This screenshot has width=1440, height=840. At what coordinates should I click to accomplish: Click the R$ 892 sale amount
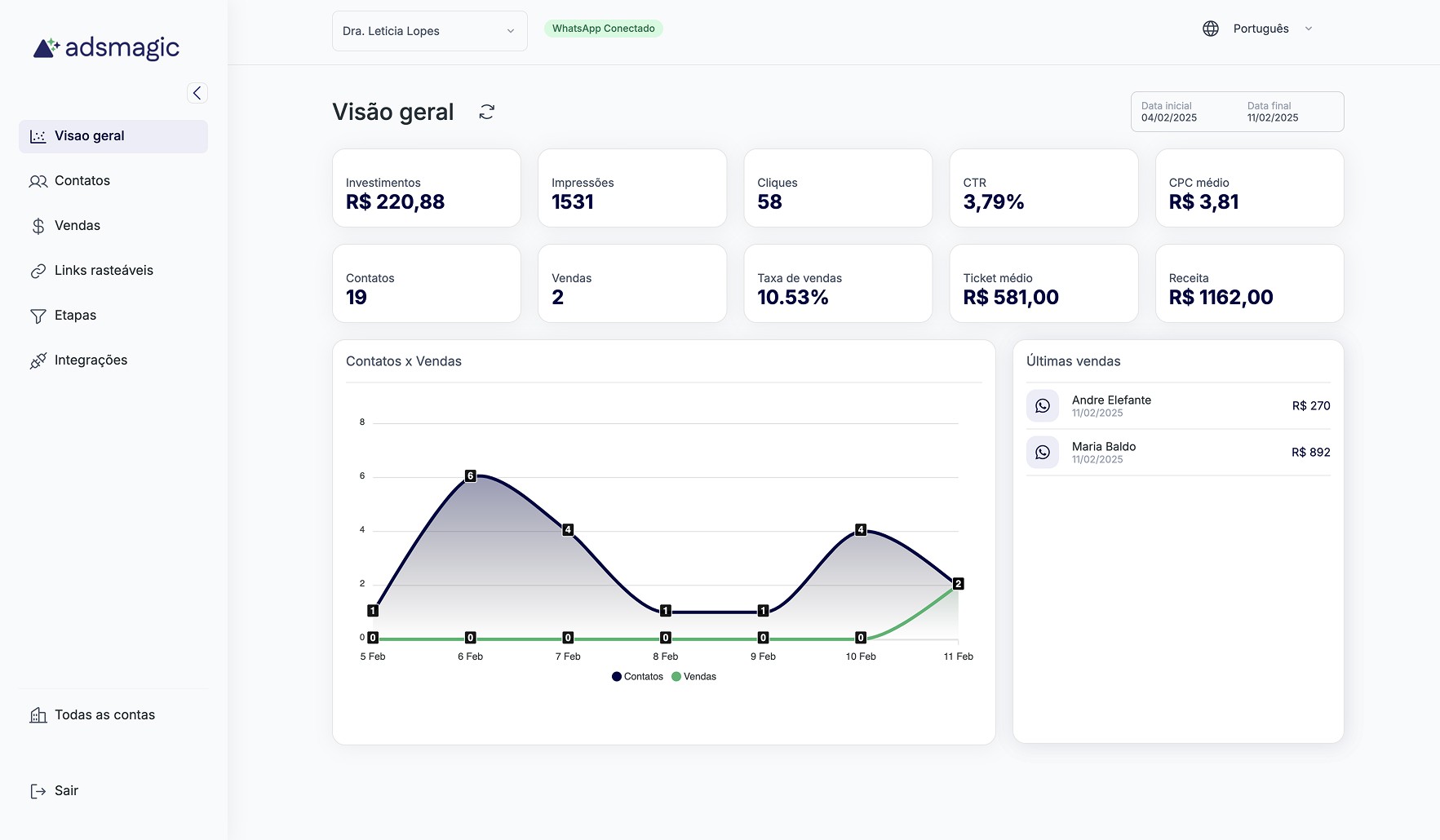[1311, 452]
